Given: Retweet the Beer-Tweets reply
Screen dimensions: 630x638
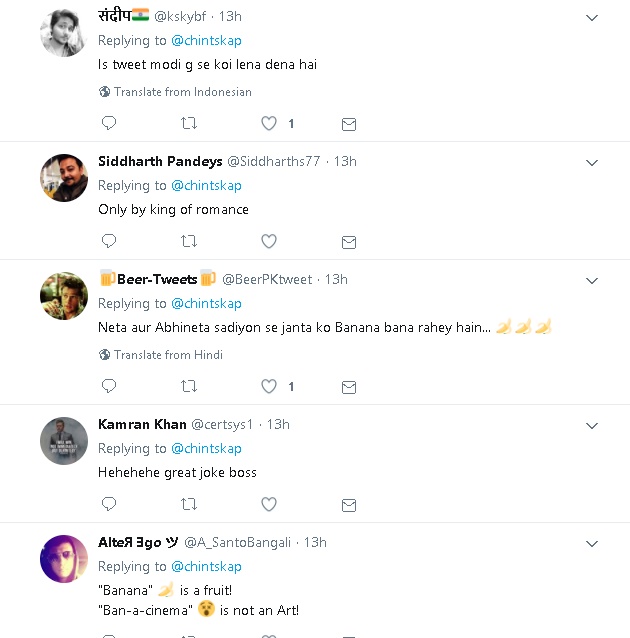Looking at the screenshot, I should 188,385.
